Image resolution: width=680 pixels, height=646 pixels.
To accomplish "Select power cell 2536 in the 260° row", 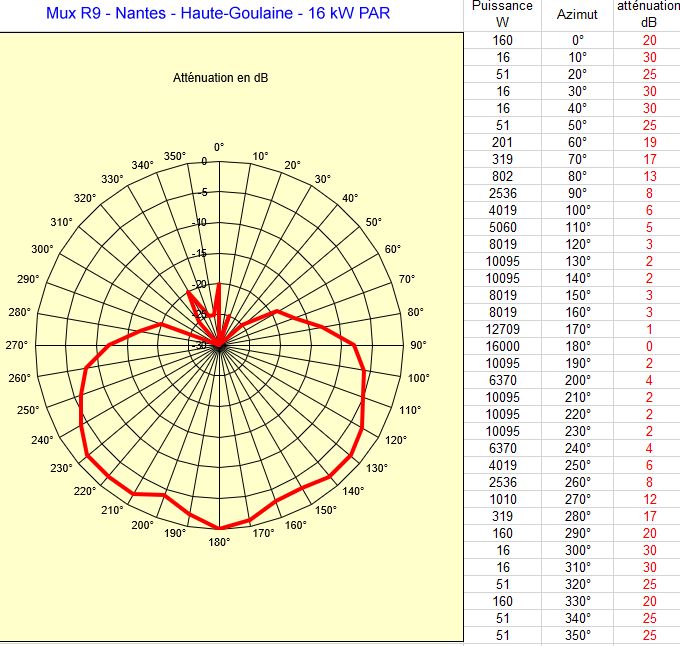I will (503, 483).
